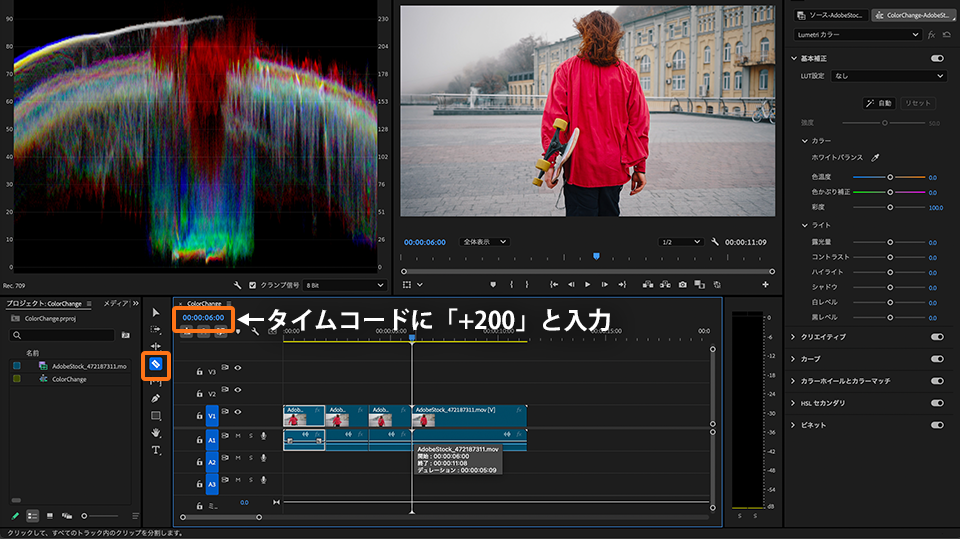Select the Hand tool
Screen dimensions: 960x540
[x=156, y=433]
